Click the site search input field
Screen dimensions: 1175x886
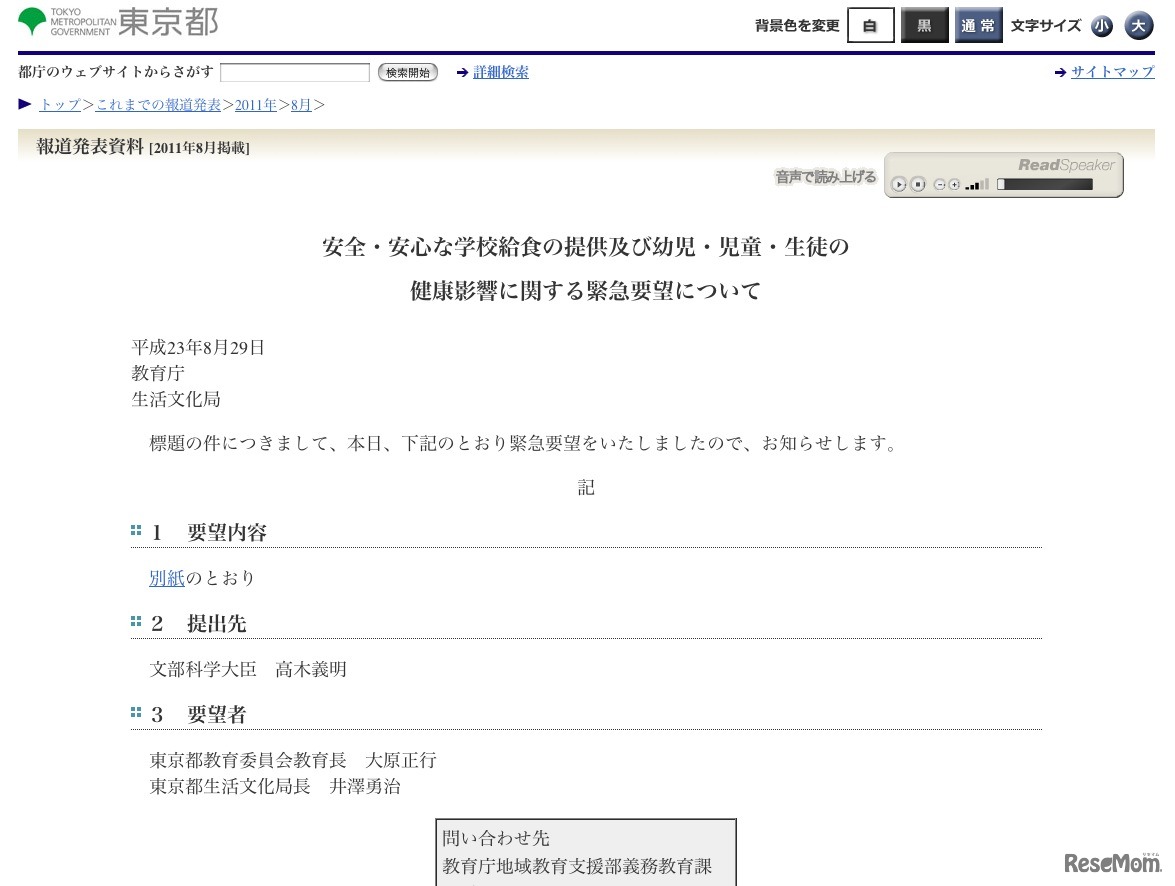tap(295, 73)
